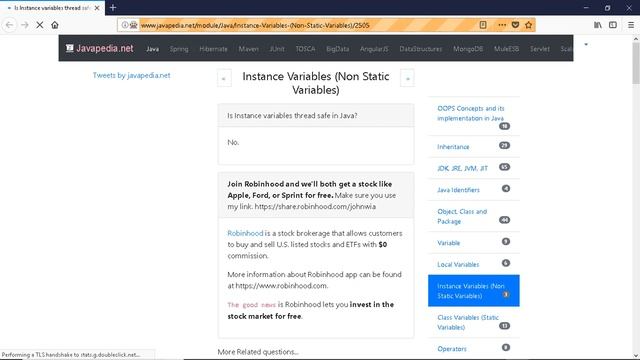Open DataStructures navigation item

point(421,49)
